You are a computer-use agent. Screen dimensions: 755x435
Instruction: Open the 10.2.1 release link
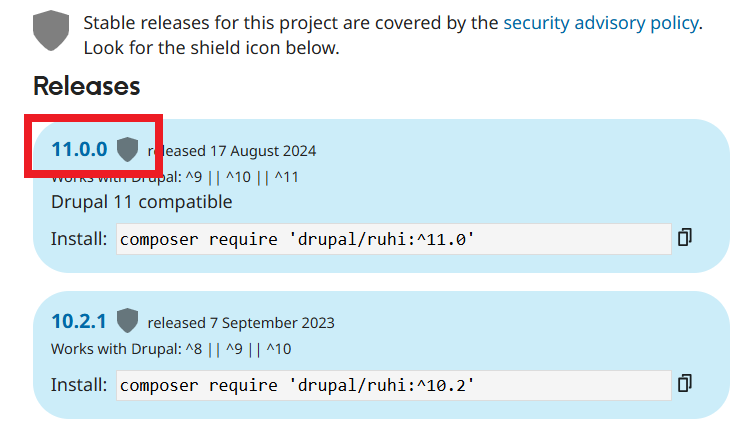coord(79,321)
